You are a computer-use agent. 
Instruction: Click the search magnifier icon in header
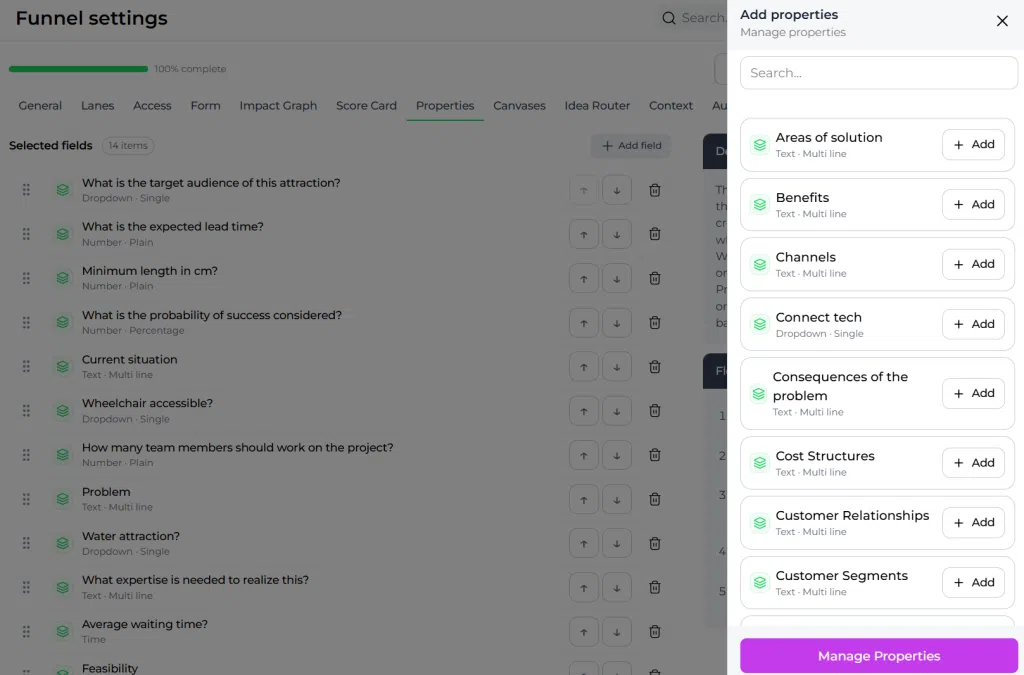(669, 18)
